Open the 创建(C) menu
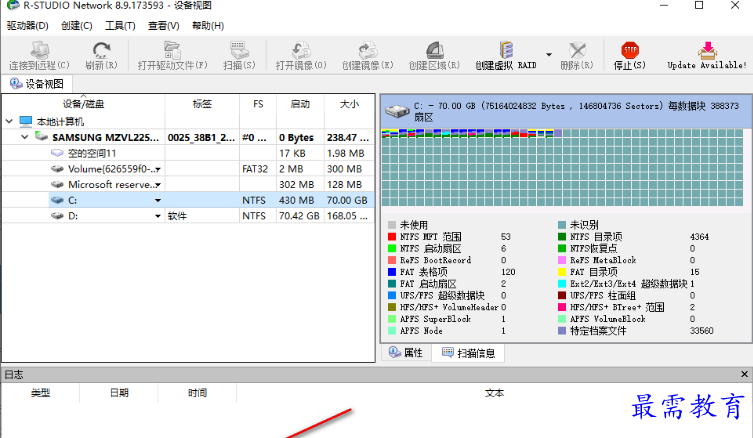The width and height of the screenshot is (753, 438). 77,26
